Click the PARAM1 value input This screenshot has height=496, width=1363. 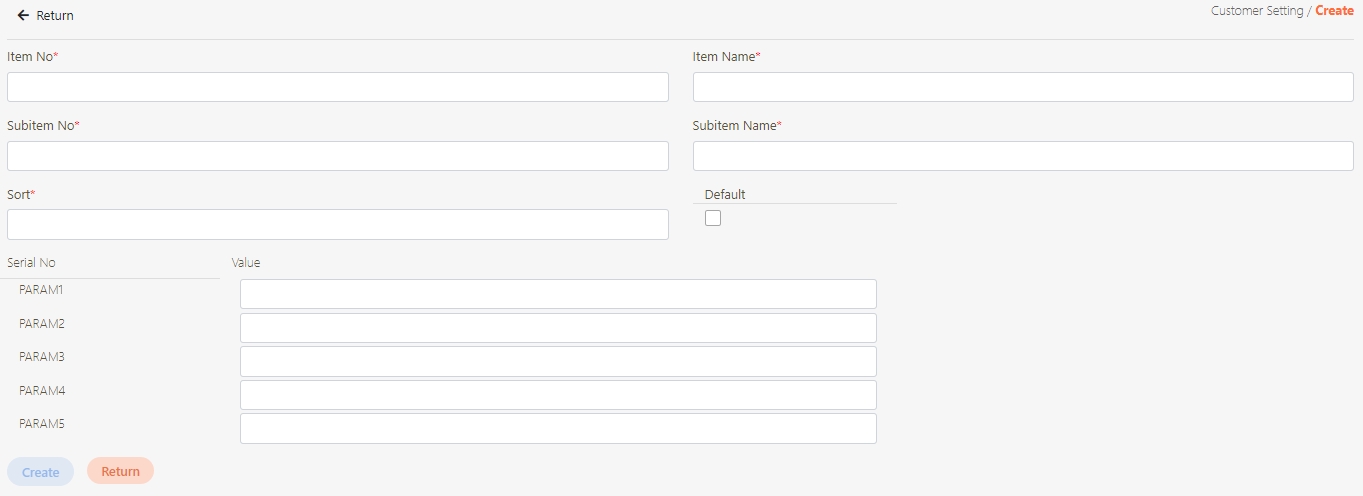pos(558,294)
